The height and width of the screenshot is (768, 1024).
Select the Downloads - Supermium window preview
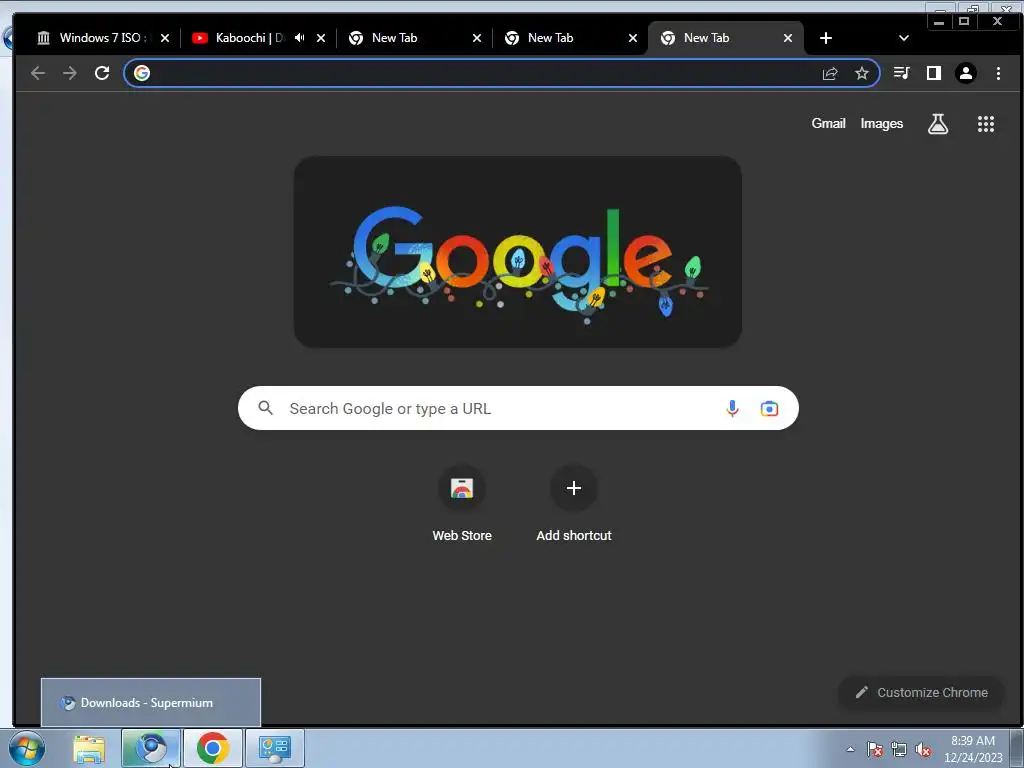[x=151, y=703]
